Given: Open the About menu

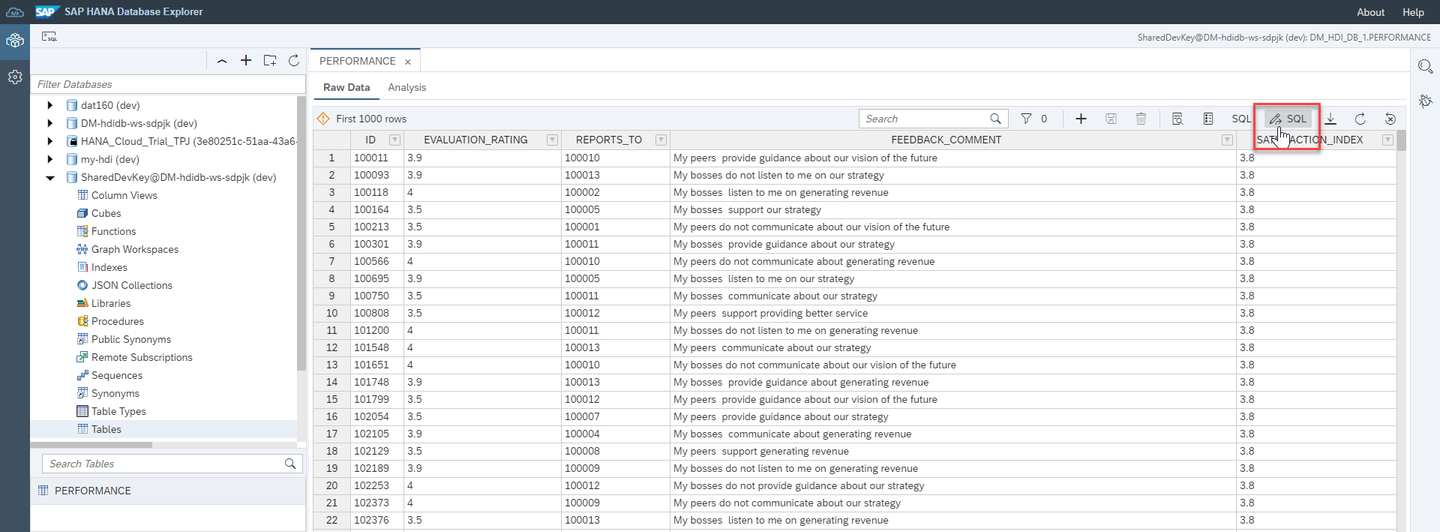Looking at the screenshot, I should (x=1371, y=12).
